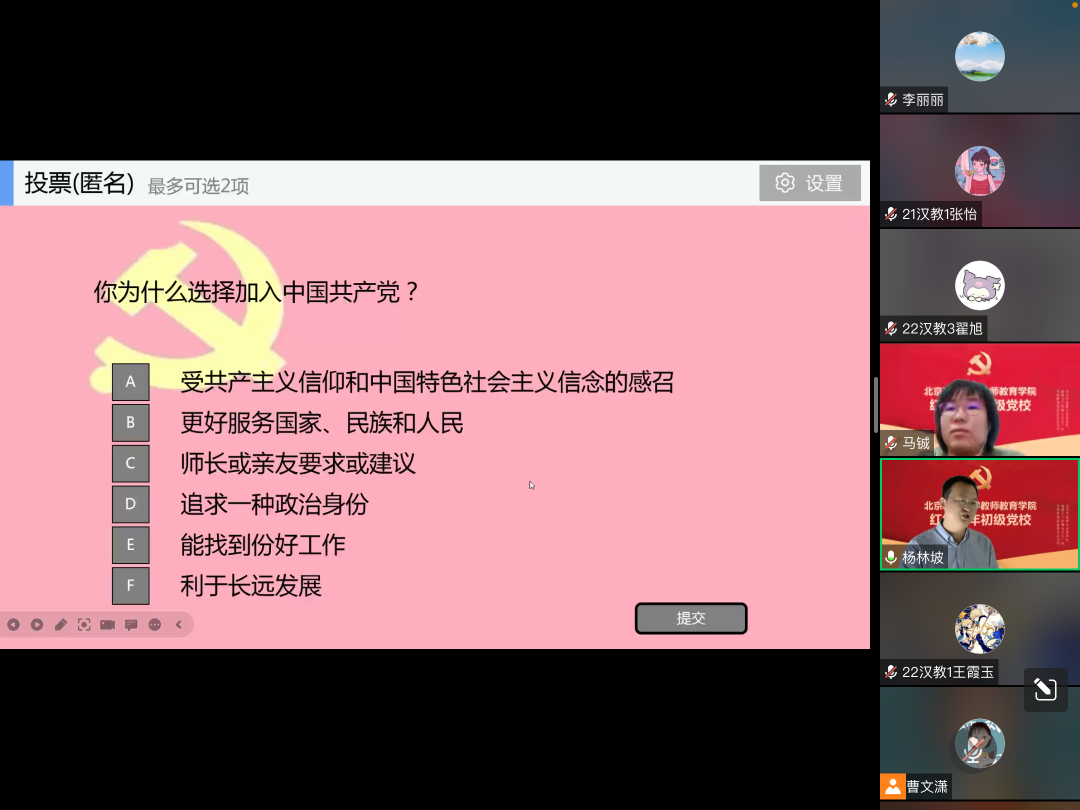1080x810 pixels.
Task: Click the video camera icon in slide toolbar
Action: pyautogui.click(x=107, y=625)
